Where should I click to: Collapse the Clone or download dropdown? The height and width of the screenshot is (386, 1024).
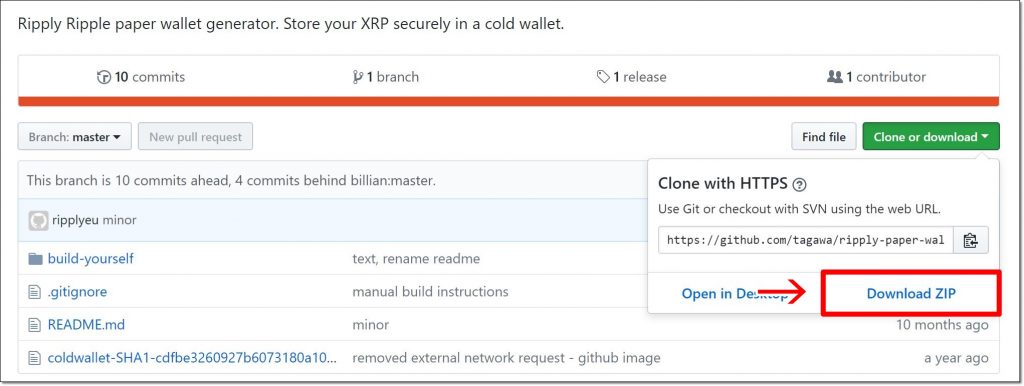click(931, 137)
